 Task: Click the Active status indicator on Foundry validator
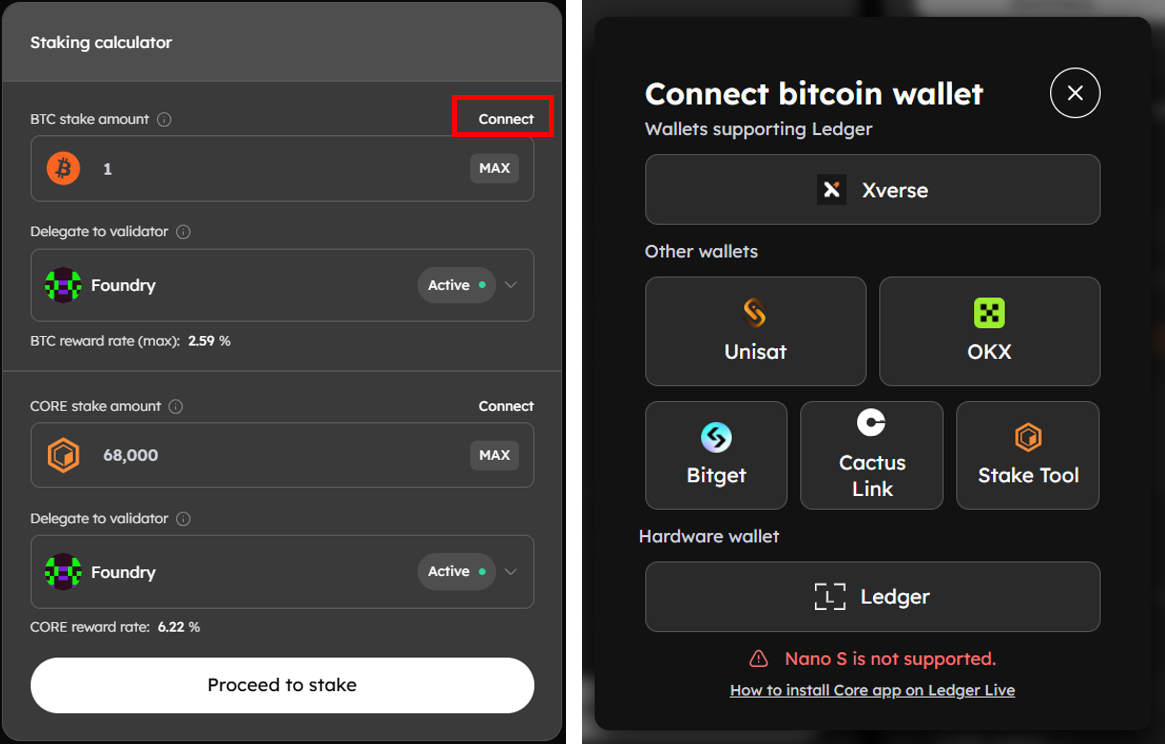456,285
